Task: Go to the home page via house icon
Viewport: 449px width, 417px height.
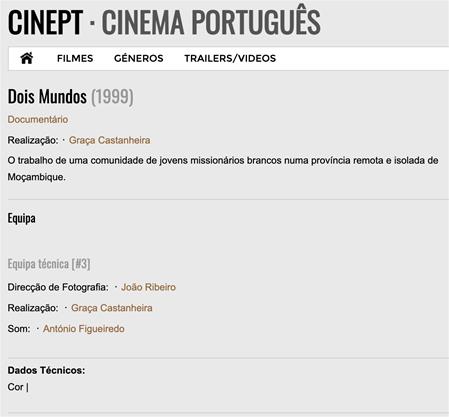Action: pos(27,58)
